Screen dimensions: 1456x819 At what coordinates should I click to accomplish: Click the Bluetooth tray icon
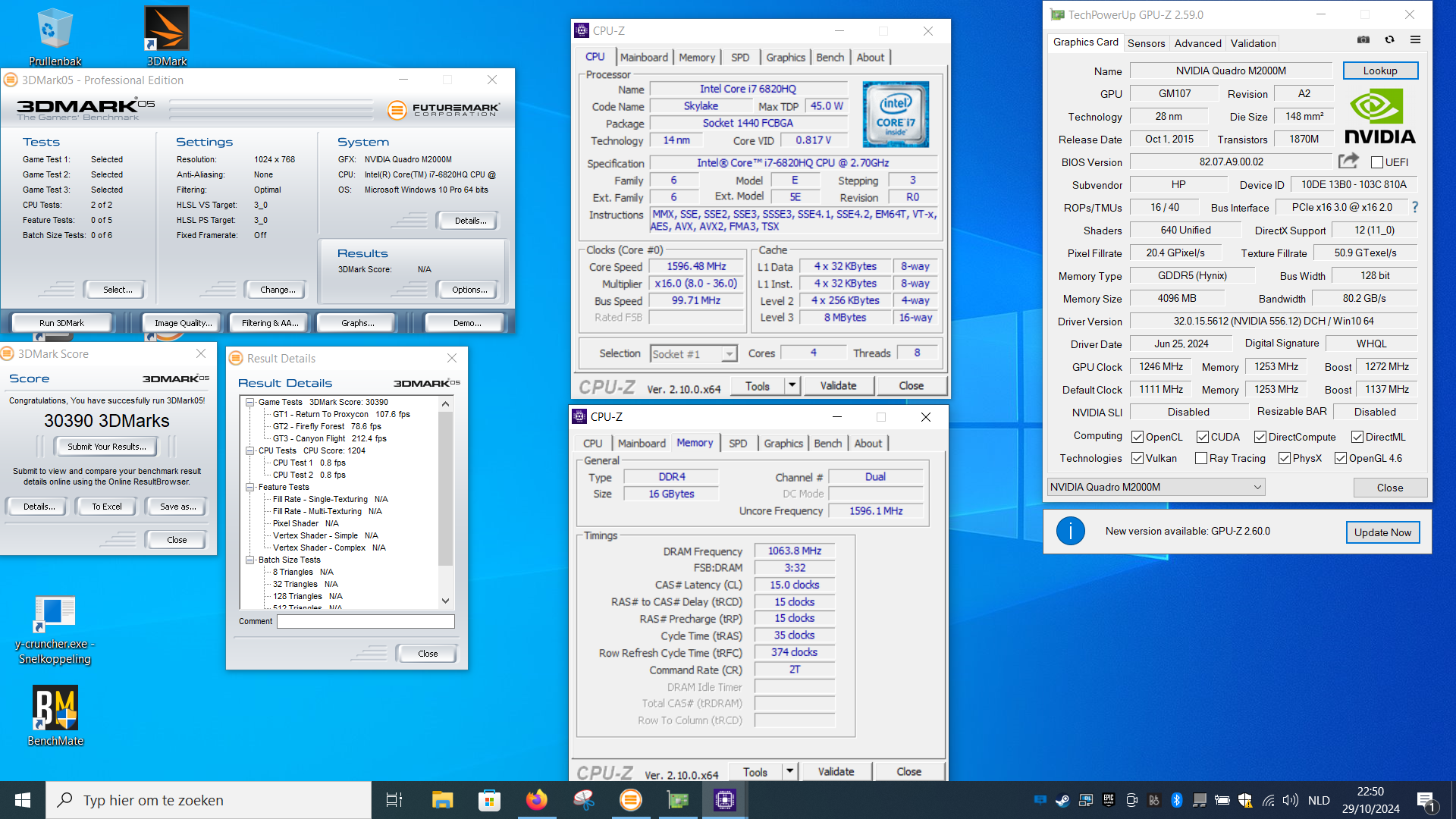(1177, 800)
